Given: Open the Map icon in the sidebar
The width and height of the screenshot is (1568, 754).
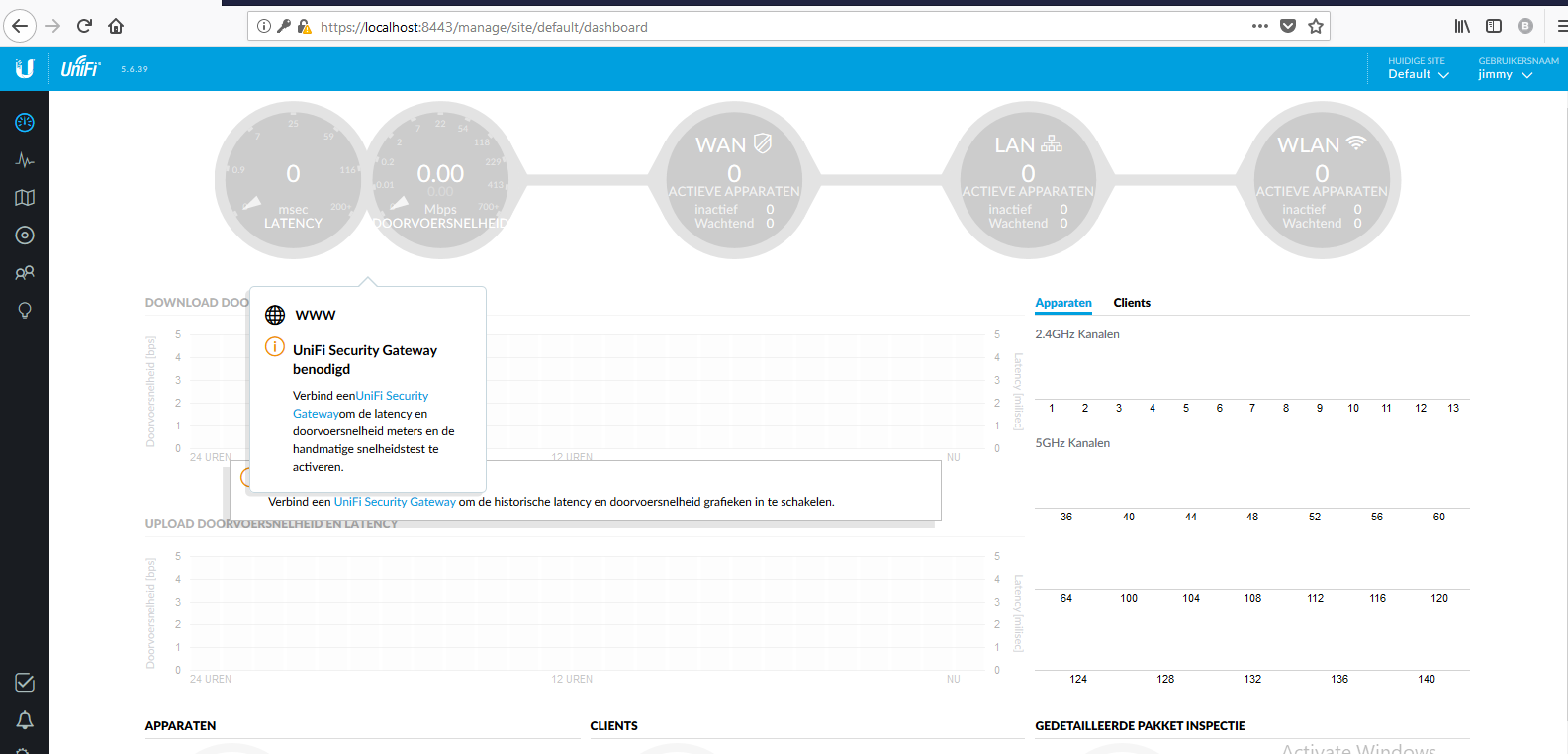Looking at the screenshot, I should tap(25, 198).
